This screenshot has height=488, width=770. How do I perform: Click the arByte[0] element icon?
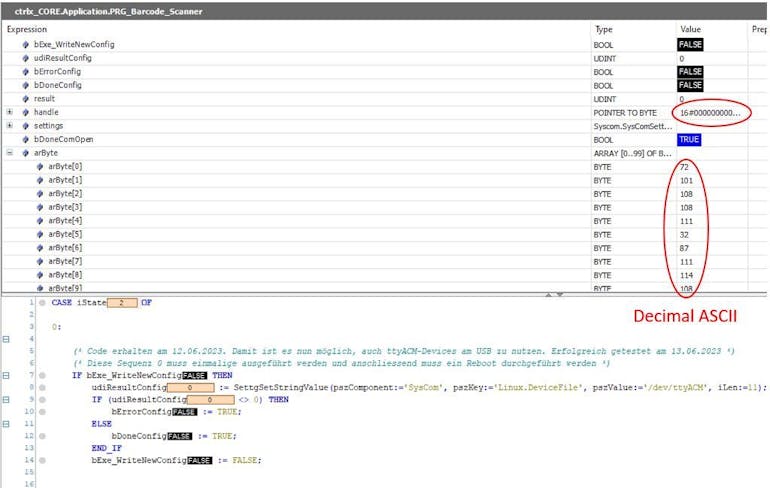tap(40, 166)
